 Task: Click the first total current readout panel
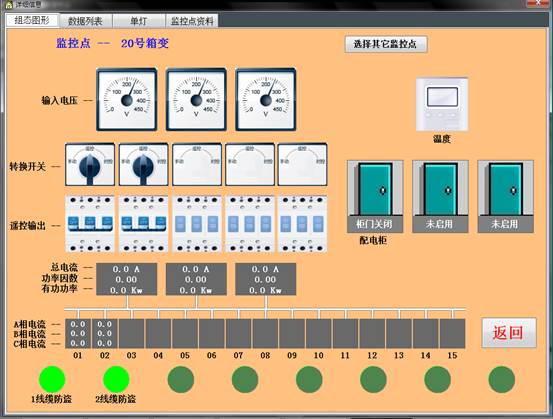coord(127,279)
